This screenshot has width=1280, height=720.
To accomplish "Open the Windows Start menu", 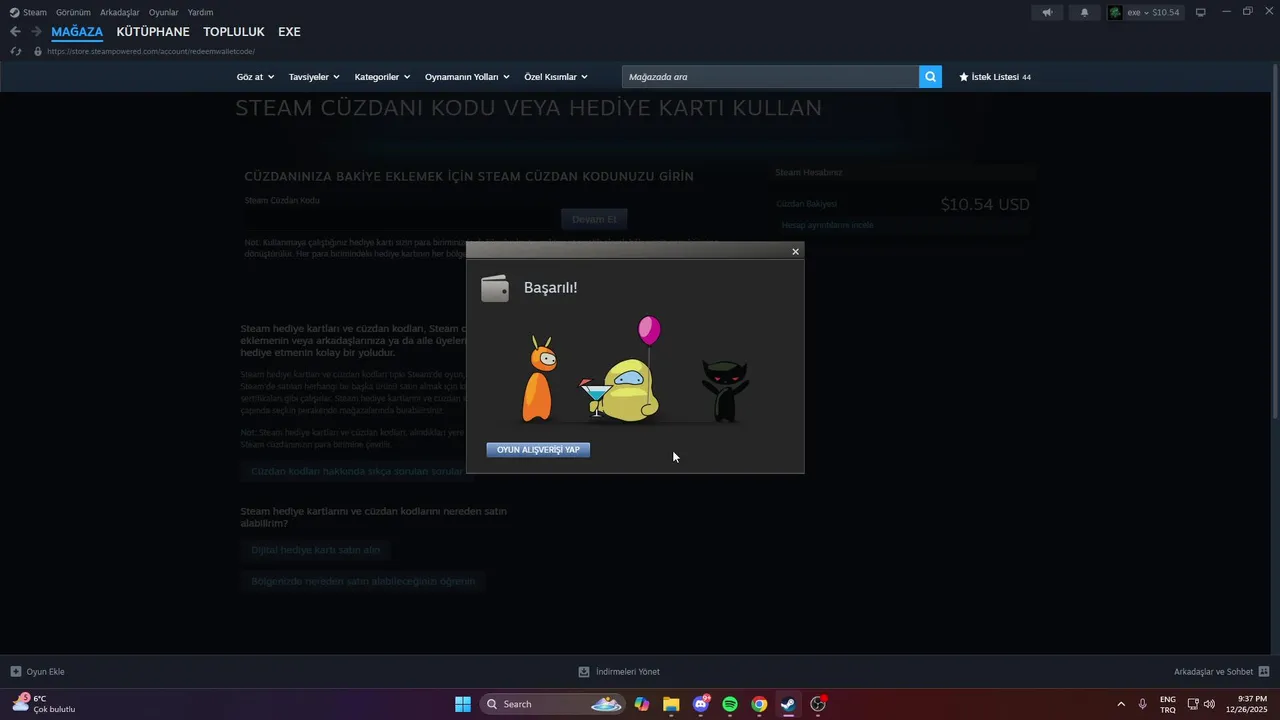I will (463, 704).
